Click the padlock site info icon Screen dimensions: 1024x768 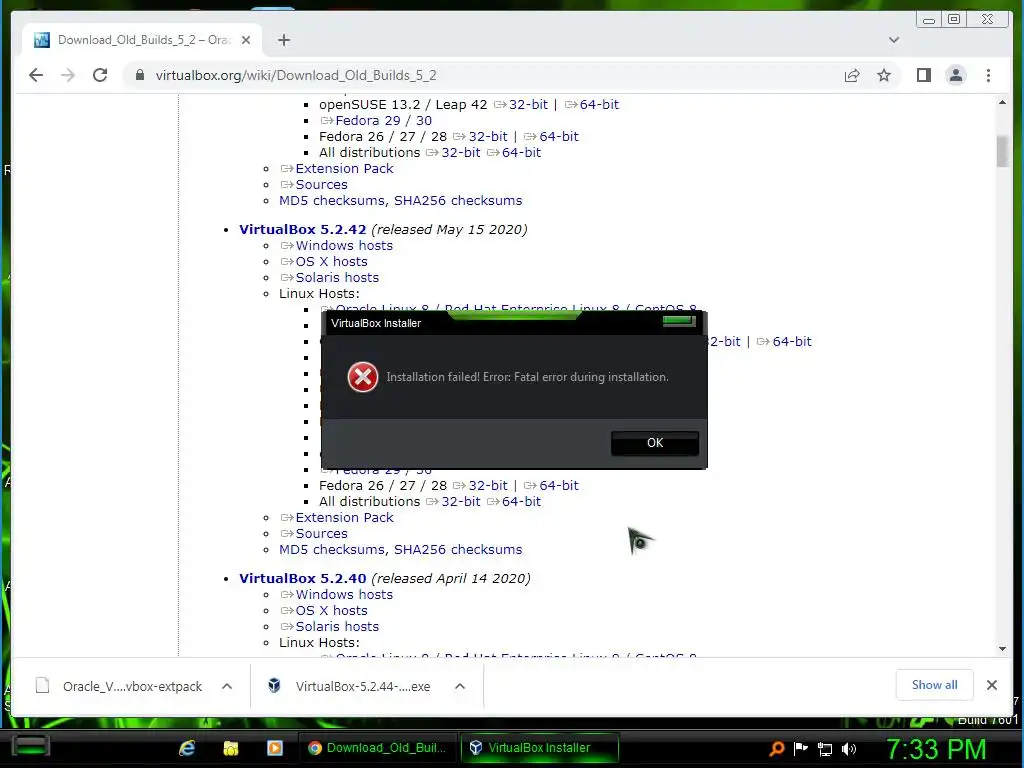[140, 75]
